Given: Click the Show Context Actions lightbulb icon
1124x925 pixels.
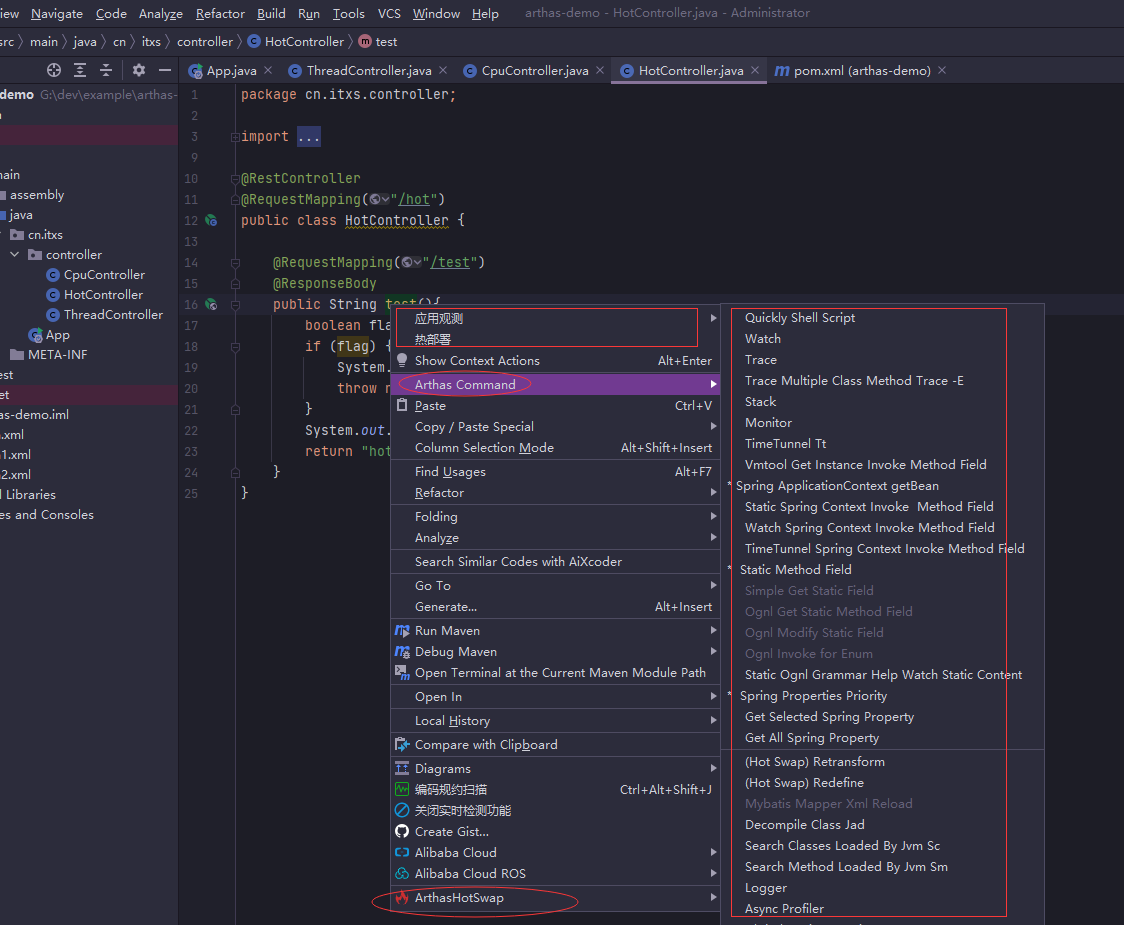Looking at the screenshot, I should (x=402, y=361).
